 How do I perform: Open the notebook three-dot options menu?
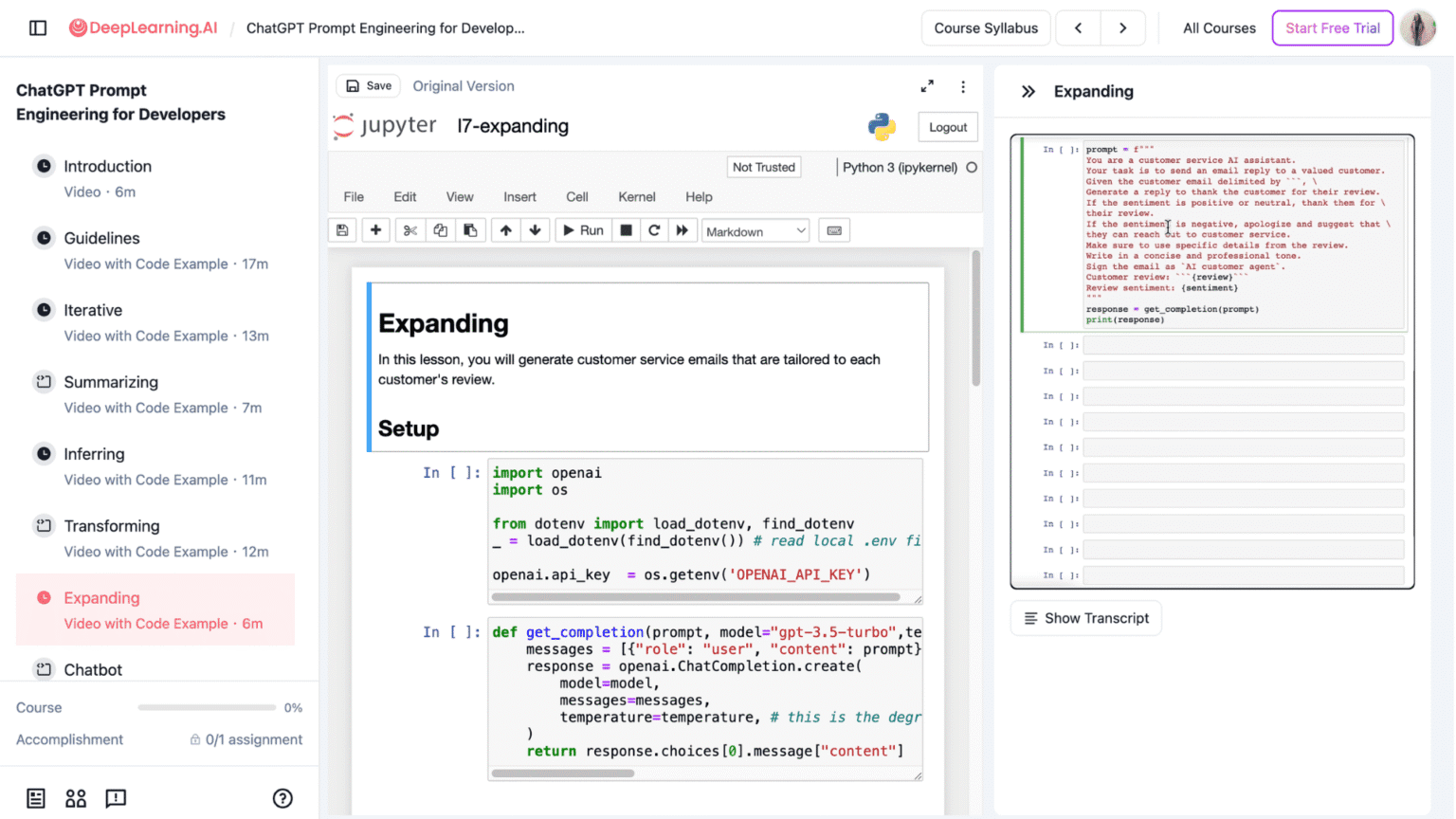tap(963, 86)
